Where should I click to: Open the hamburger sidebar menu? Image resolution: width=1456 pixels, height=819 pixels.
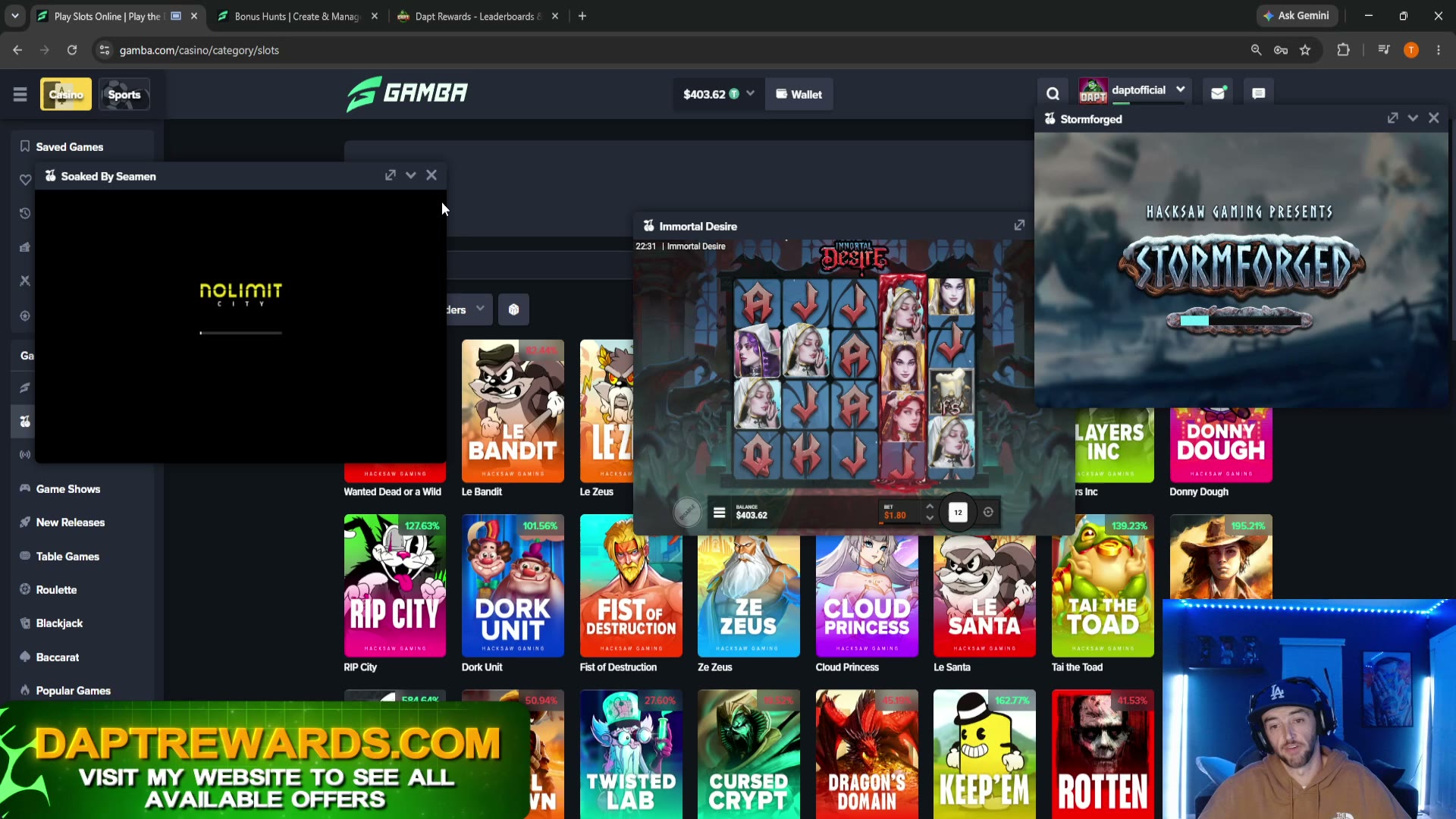click(x=20, y=94)
